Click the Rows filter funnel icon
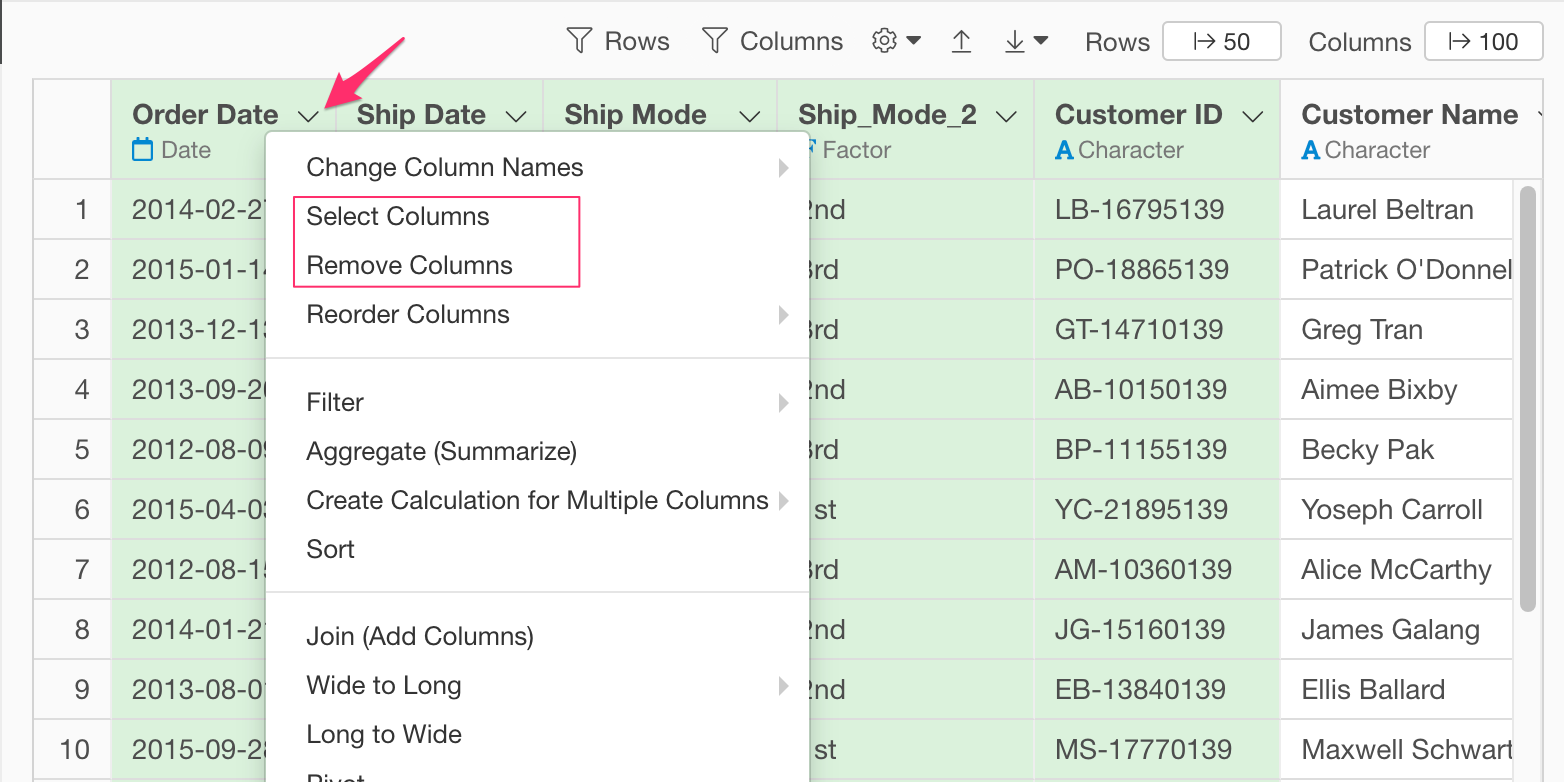1564x782 pixels. coord(579,41)
